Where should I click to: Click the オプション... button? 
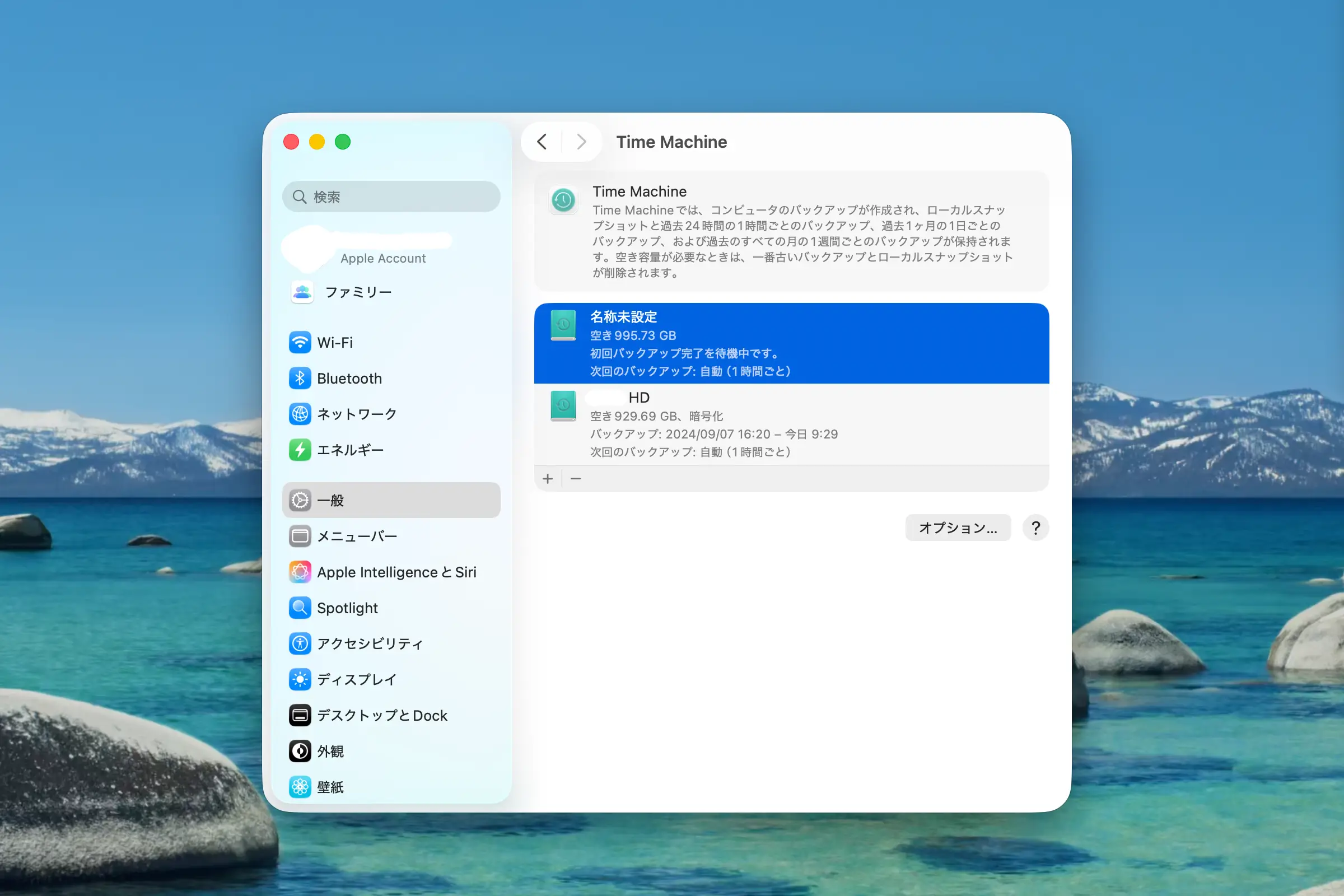click(x=958, y=528)
